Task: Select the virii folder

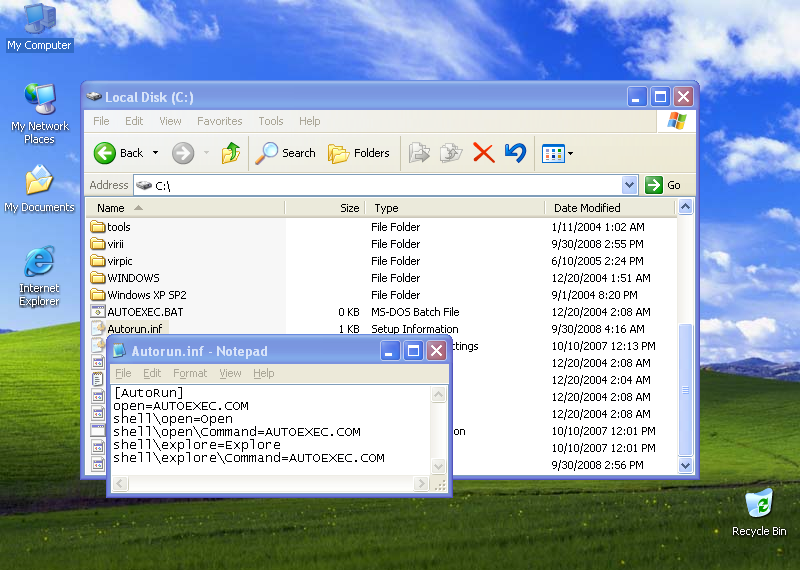Action: (x=107, y=244)
